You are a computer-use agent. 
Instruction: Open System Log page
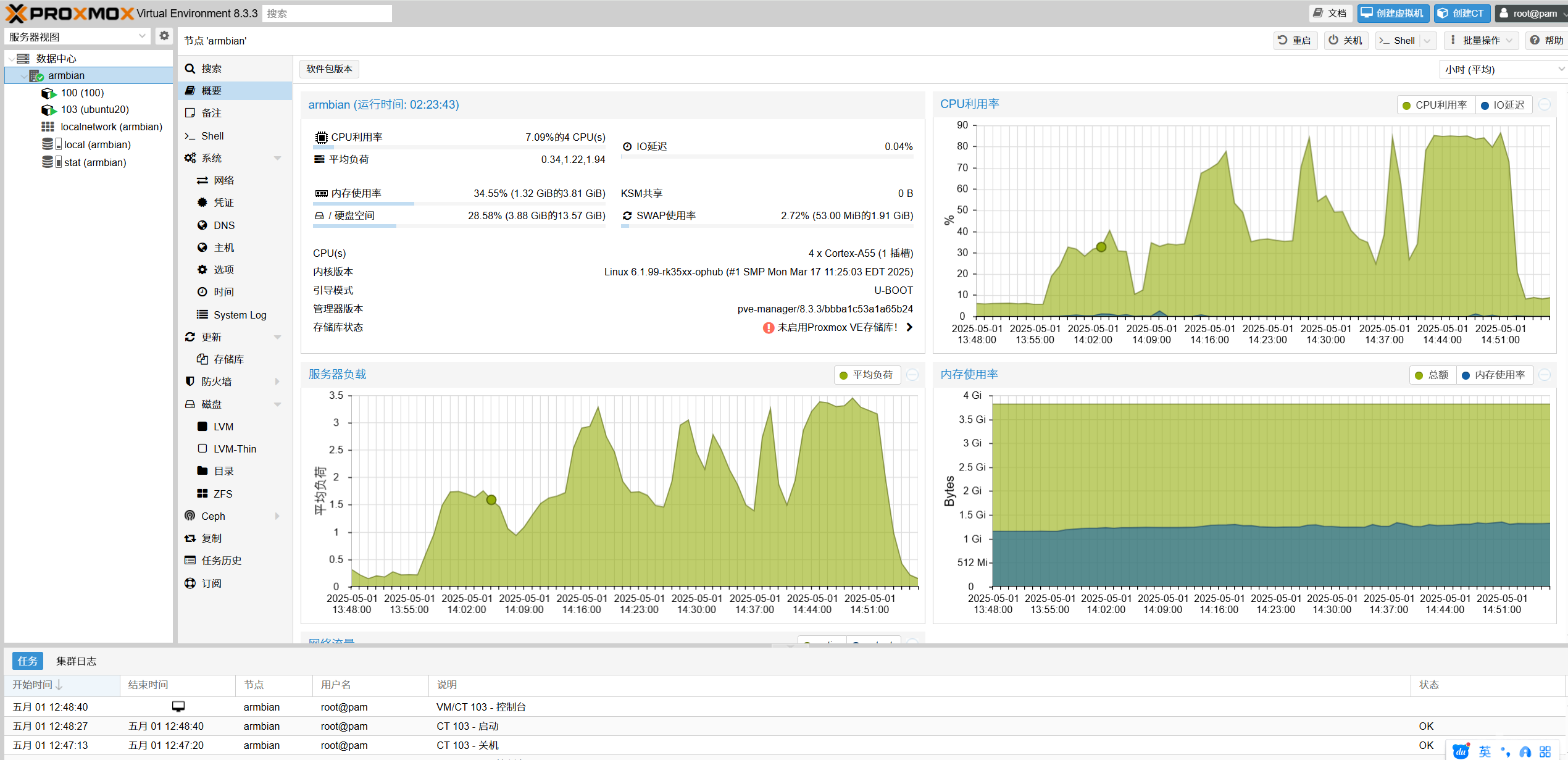235,315
